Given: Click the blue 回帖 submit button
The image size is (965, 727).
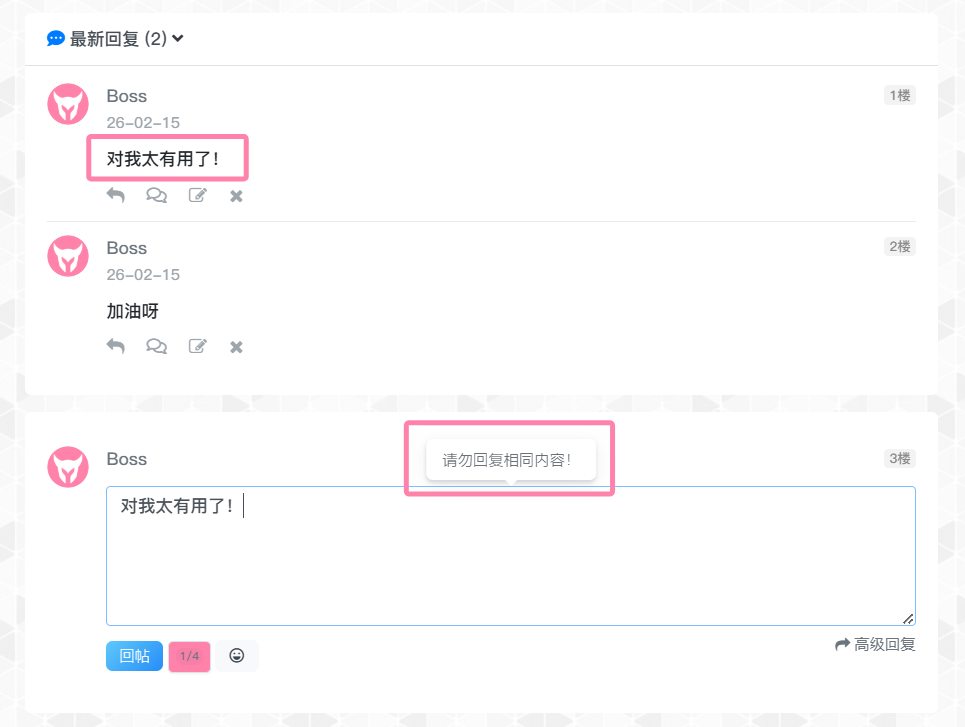Looking at the screenshot, I should (134, 656).
